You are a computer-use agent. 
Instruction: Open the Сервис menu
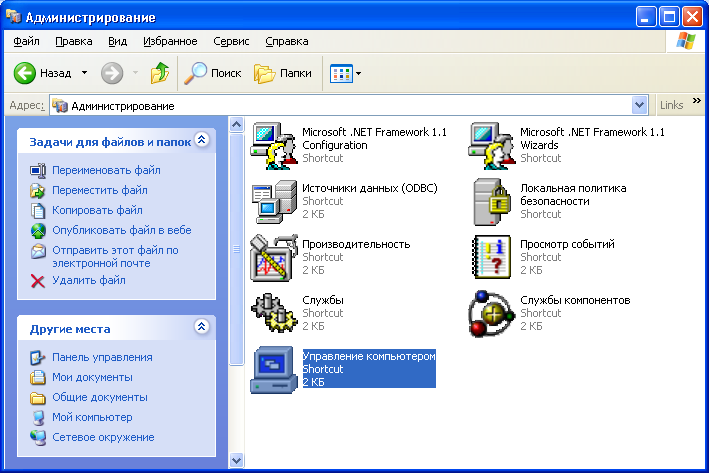pyautogui.click(x=231, y=41)
